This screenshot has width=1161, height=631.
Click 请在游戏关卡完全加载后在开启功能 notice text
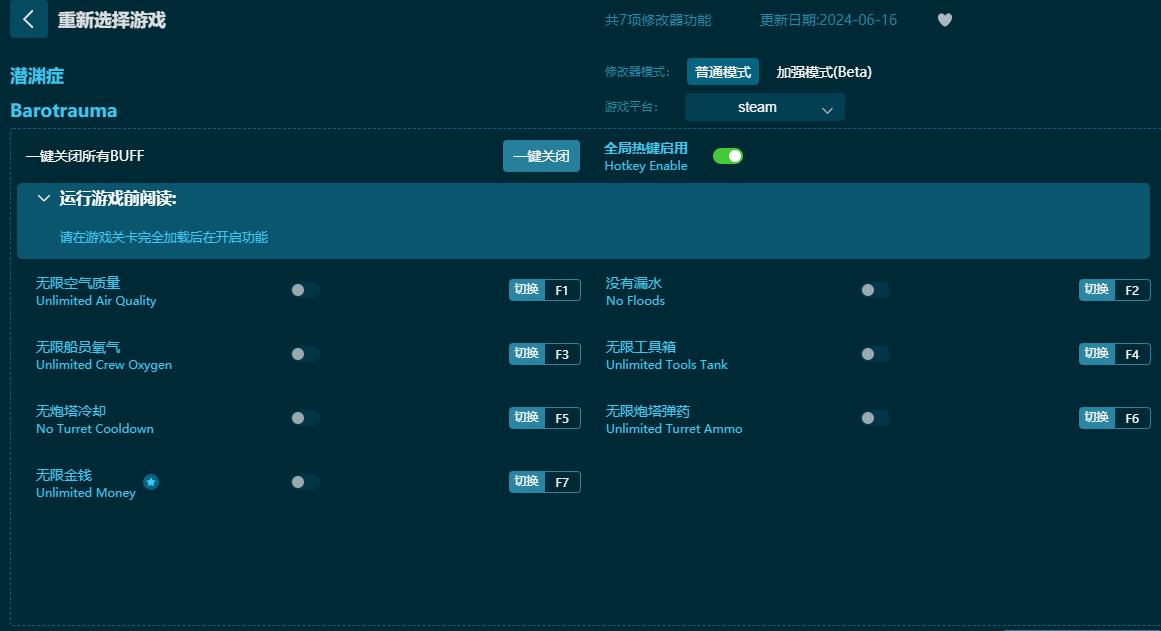[164, 237]
